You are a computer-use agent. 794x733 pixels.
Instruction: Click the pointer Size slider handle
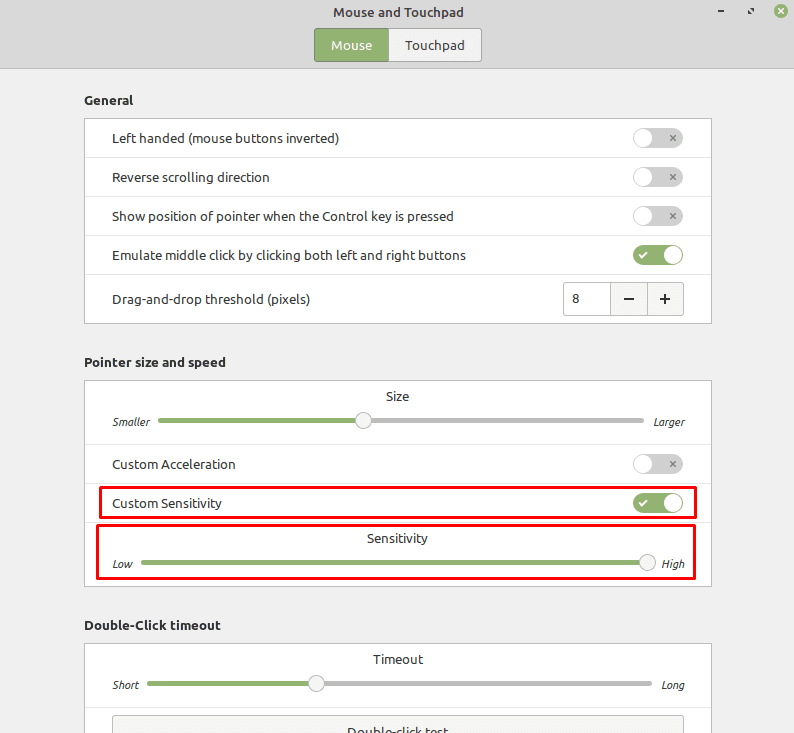pos(363,421)
